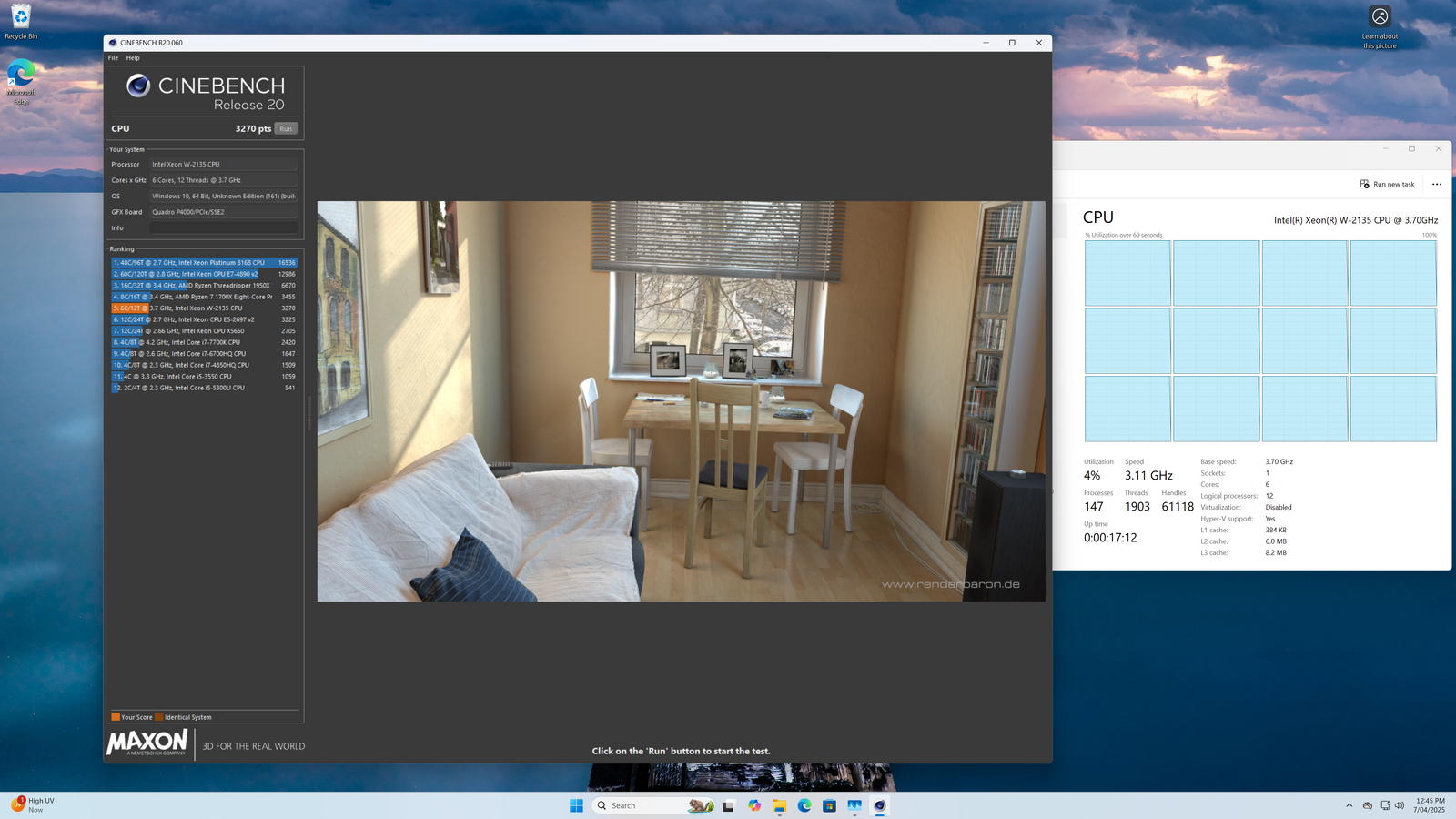Click Run new task in Task Manager

[x=1388, y=184]
